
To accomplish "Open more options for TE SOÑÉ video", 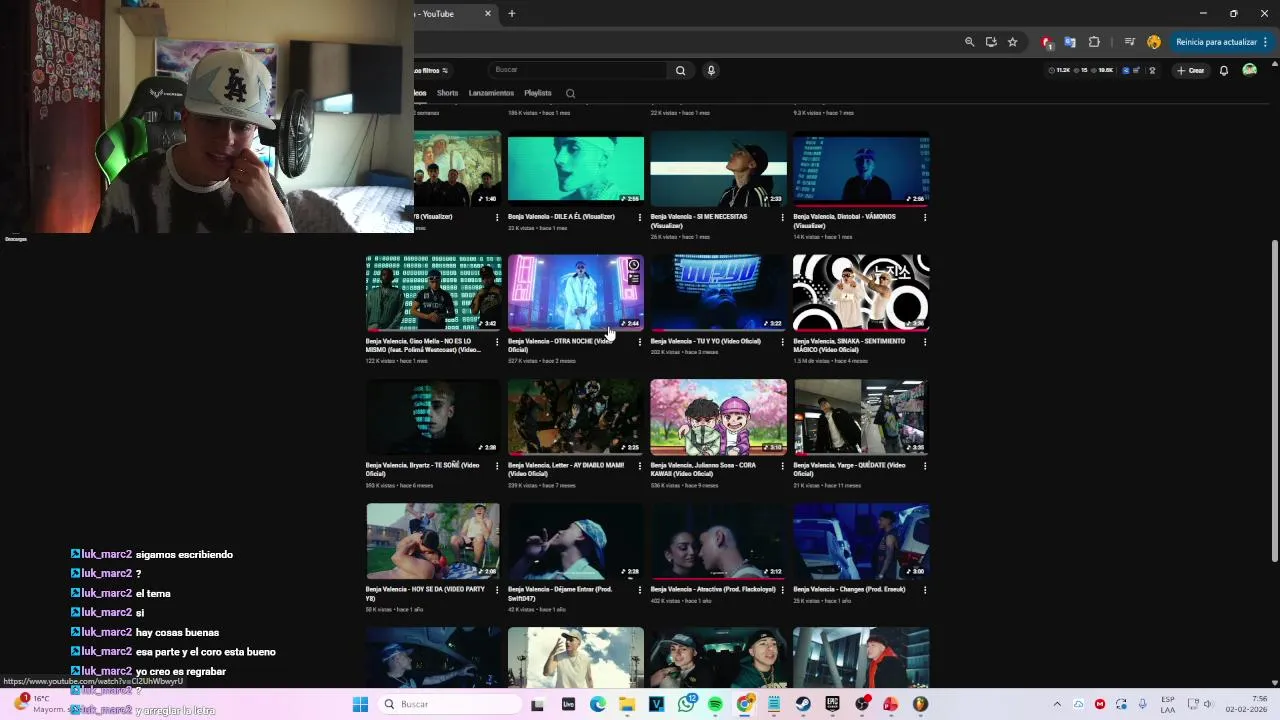I will (x=497, y=466).
